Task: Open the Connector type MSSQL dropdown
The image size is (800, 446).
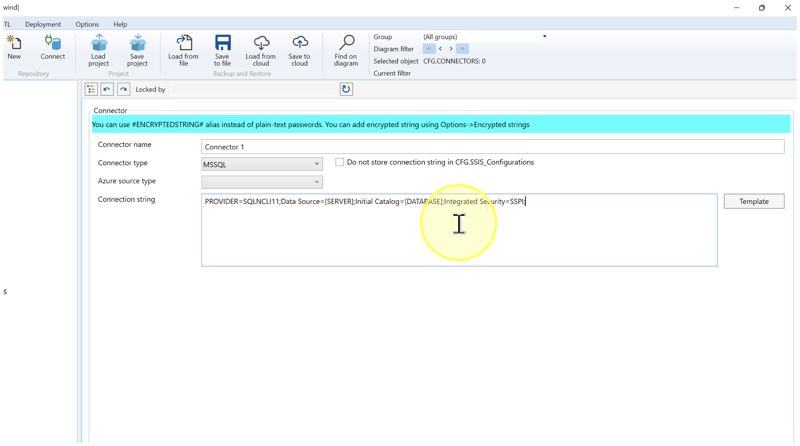Action: coord(262,164)
